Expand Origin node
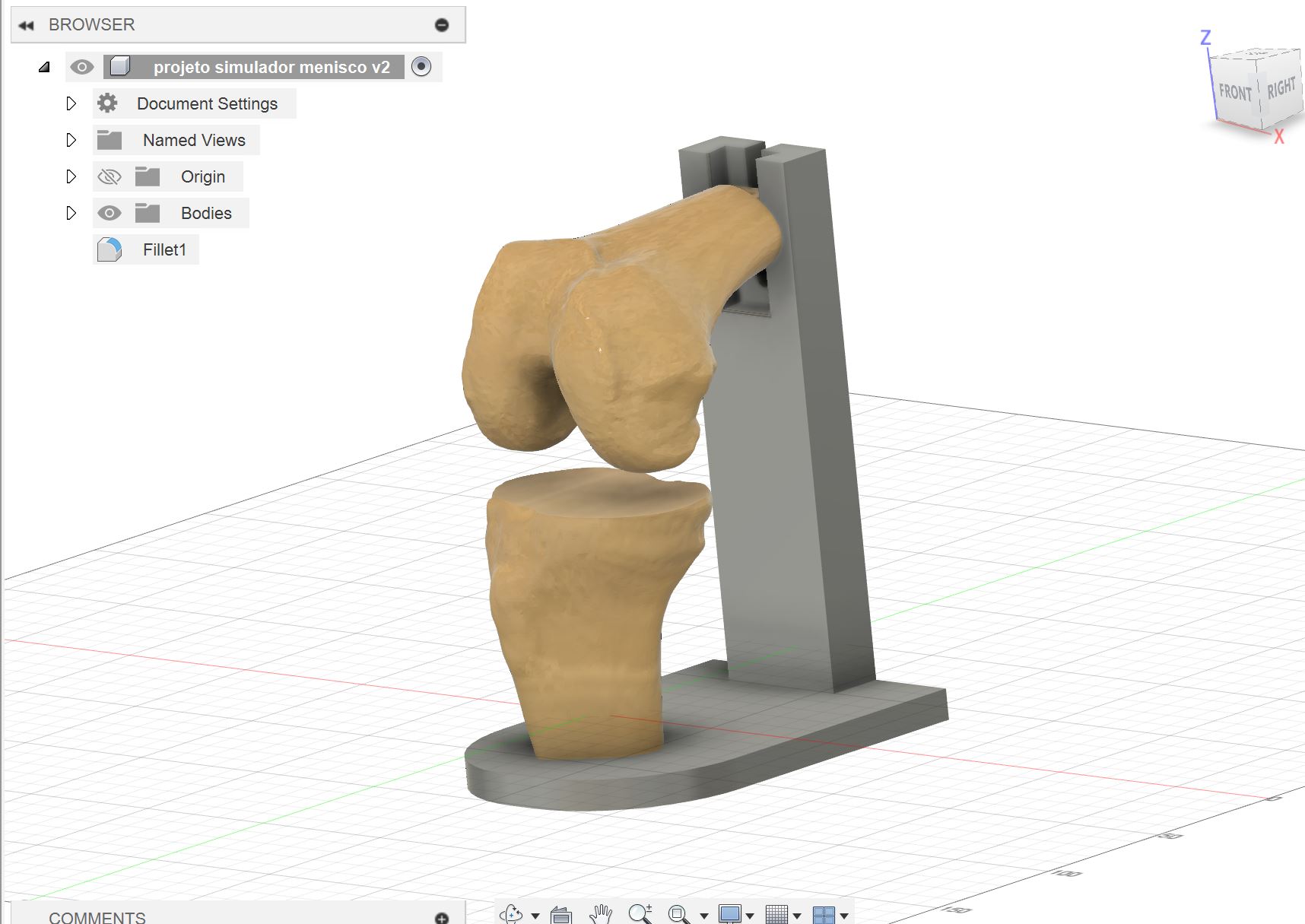 tap(71, 176)
